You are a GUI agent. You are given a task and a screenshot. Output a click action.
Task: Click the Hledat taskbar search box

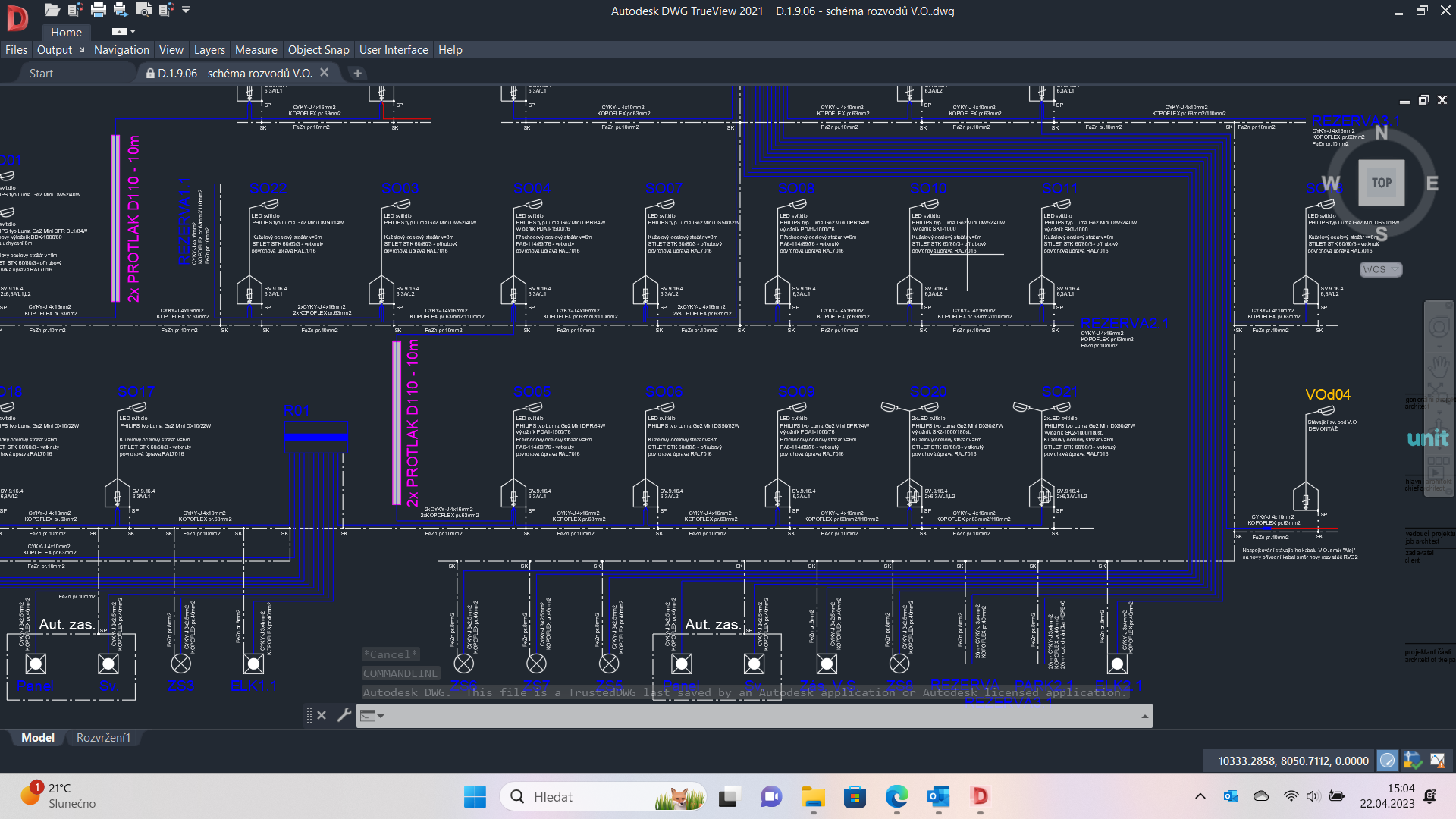pyautogui.click(x=603, y=796)
